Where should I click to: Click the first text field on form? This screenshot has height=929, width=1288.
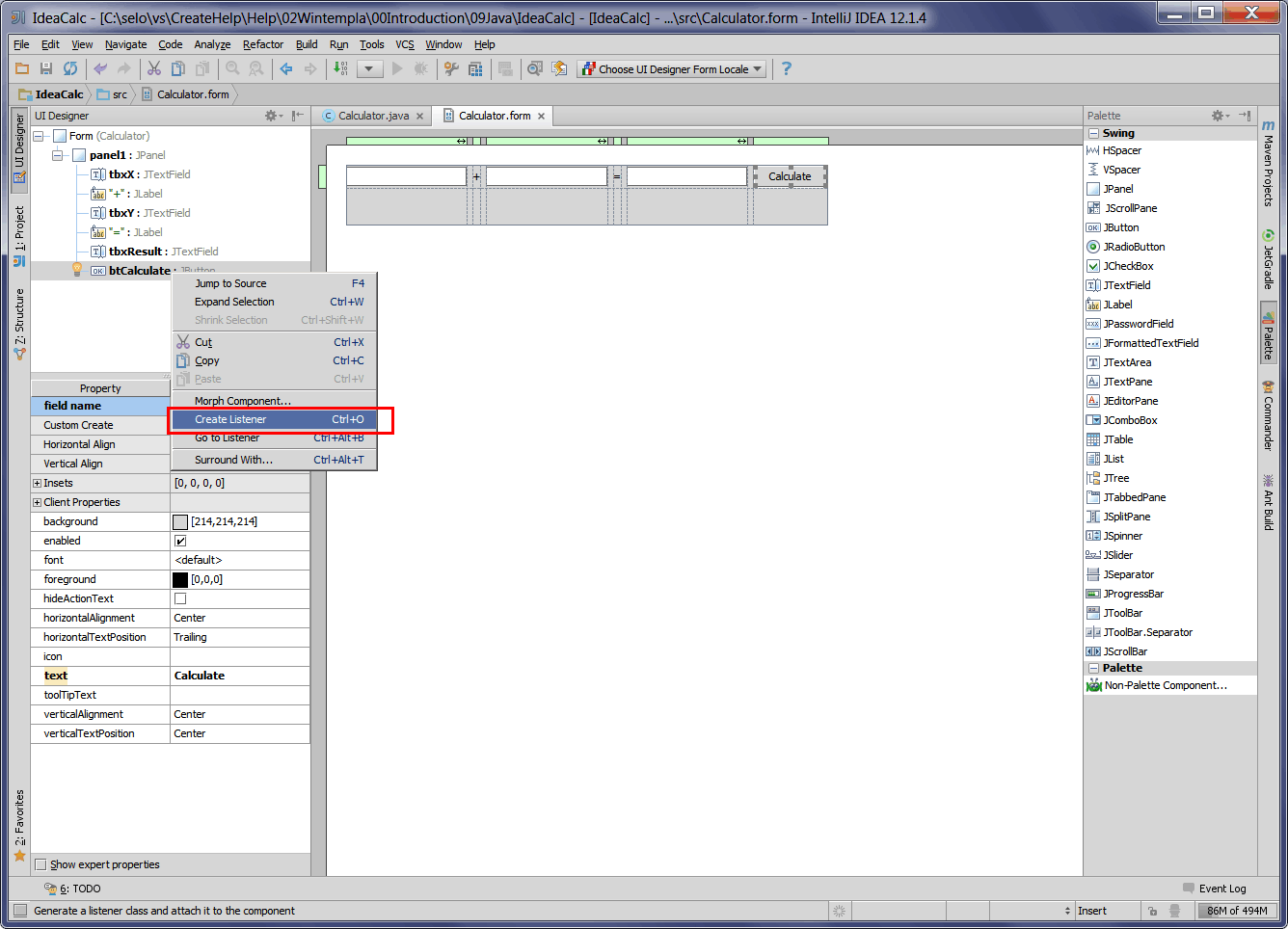[406, 176]
